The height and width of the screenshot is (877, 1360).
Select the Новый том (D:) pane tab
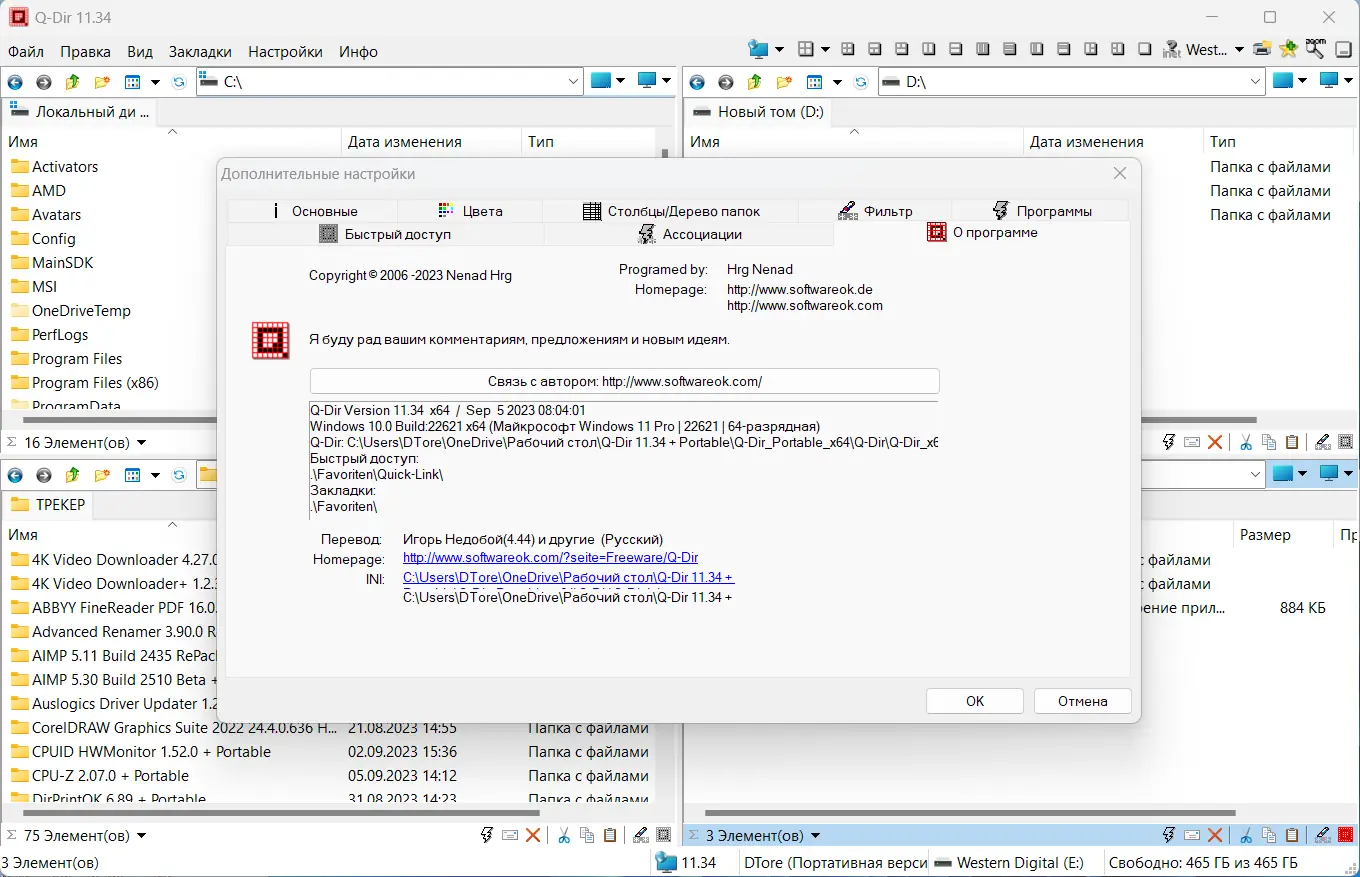[x=758, y=112]
